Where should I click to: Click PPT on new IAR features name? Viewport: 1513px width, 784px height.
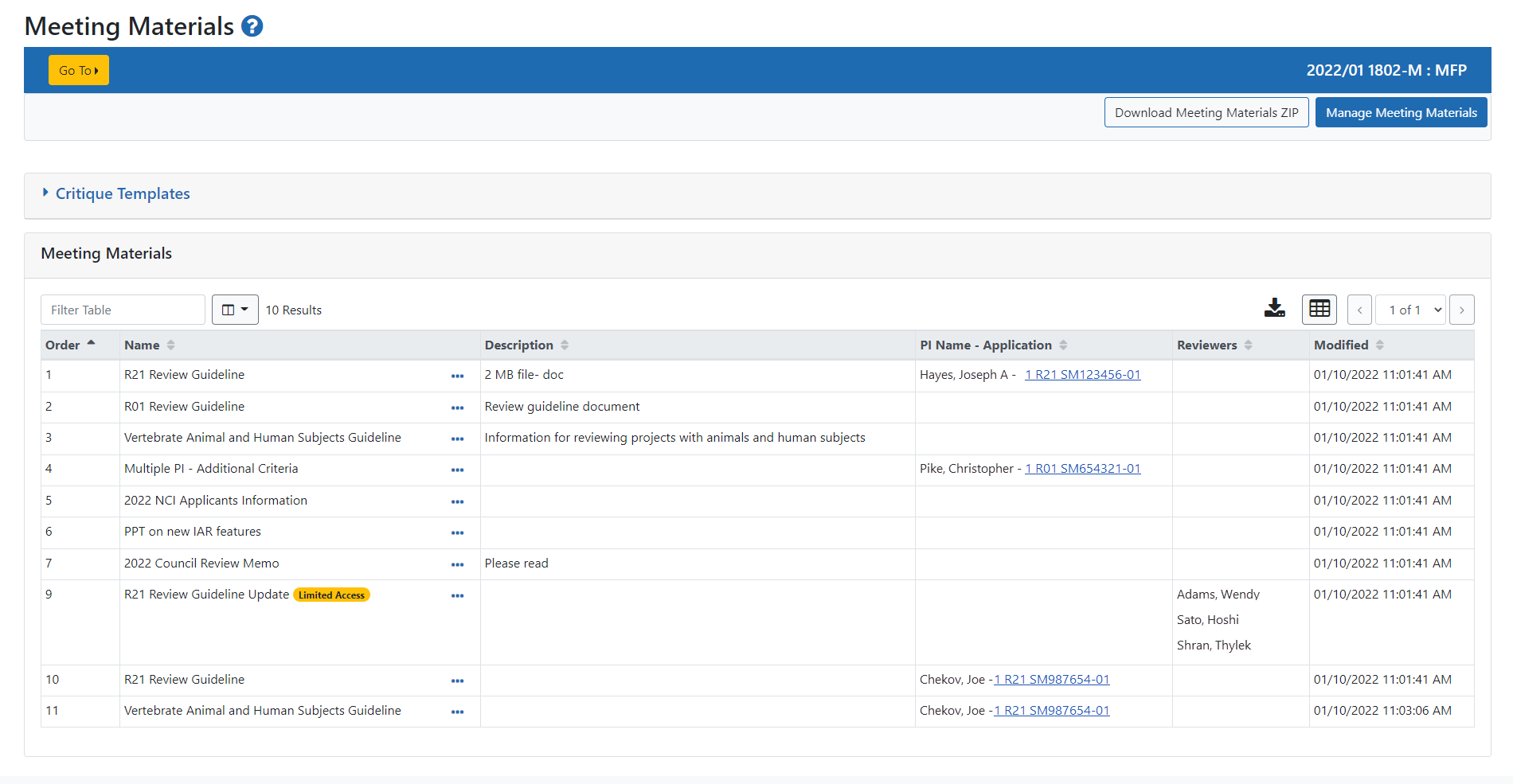click(193, 531)
